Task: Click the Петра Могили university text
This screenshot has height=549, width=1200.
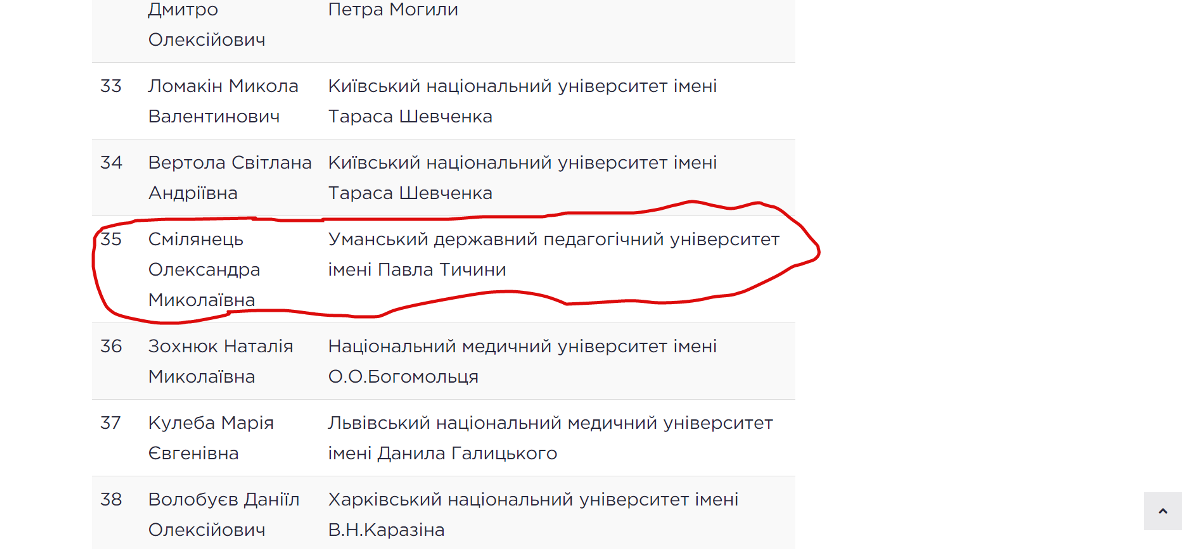Action: tap(393, 10)
